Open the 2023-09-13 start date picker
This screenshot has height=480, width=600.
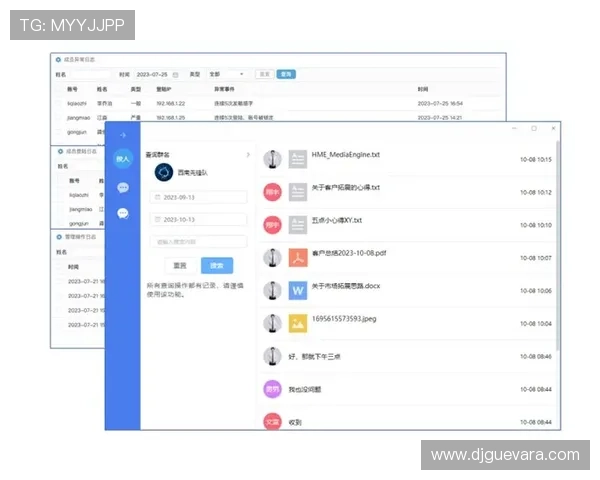point(198,197)
